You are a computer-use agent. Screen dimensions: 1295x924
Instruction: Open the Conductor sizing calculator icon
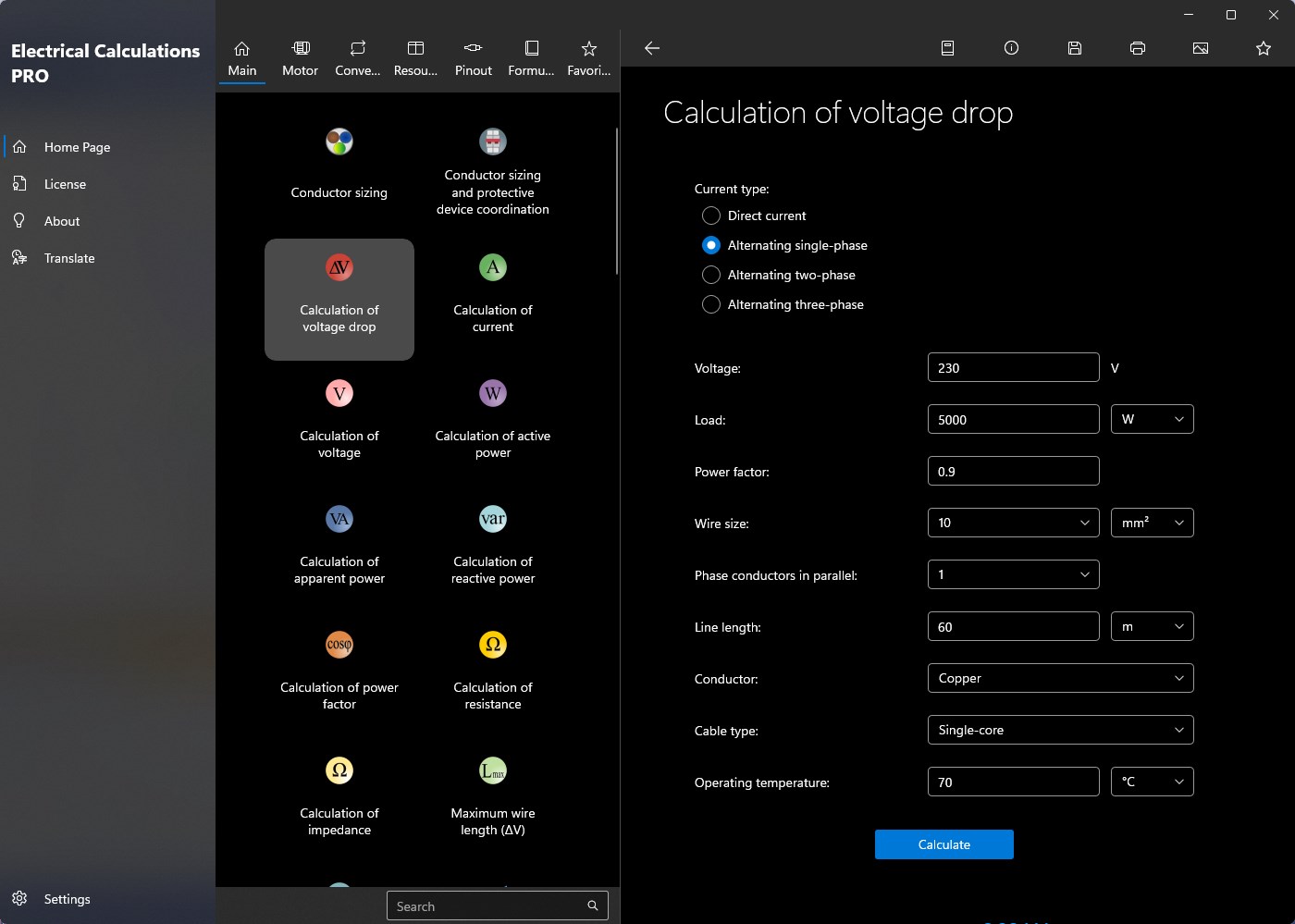point(339,142)
